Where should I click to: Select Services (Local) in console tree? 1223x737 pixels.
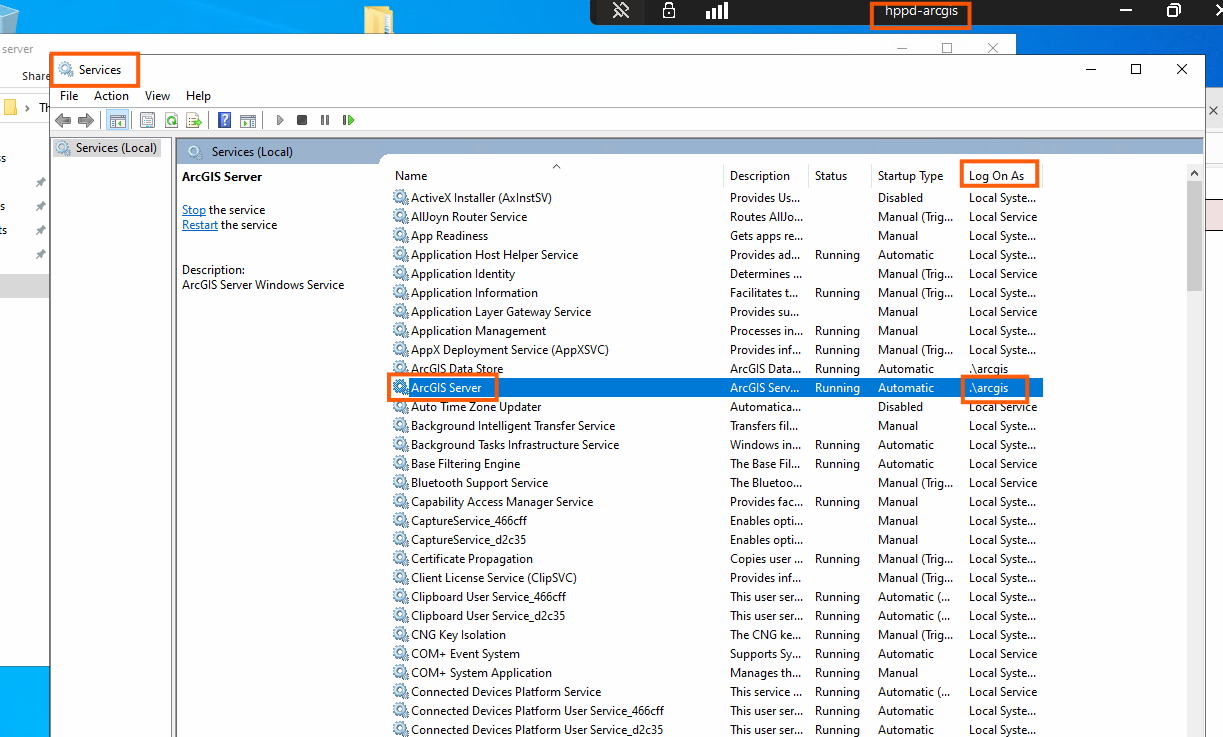[116, 148]
